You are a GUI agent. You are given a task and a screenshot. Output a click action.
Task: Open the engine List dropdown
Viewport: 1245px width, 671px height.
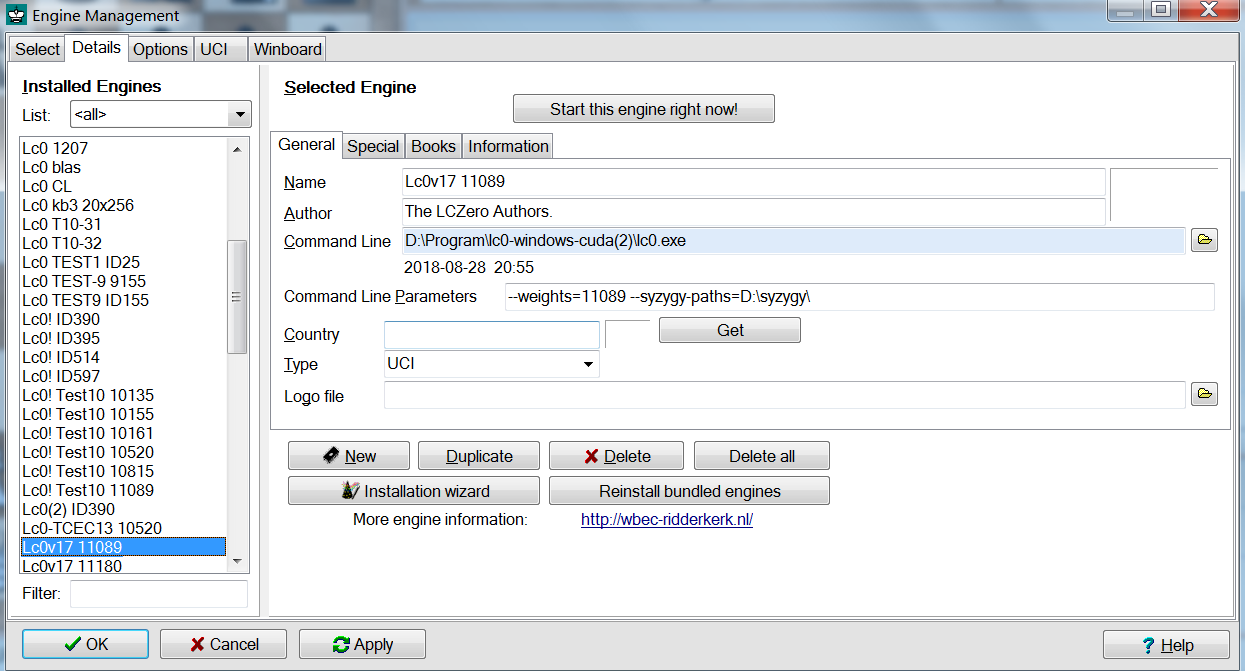[239, 115]
